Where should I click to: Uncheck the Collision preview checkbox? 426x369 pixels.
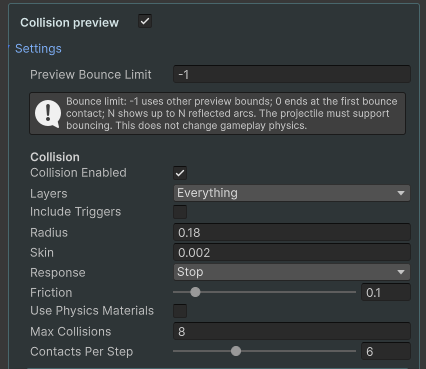click(x=145, y=22)
